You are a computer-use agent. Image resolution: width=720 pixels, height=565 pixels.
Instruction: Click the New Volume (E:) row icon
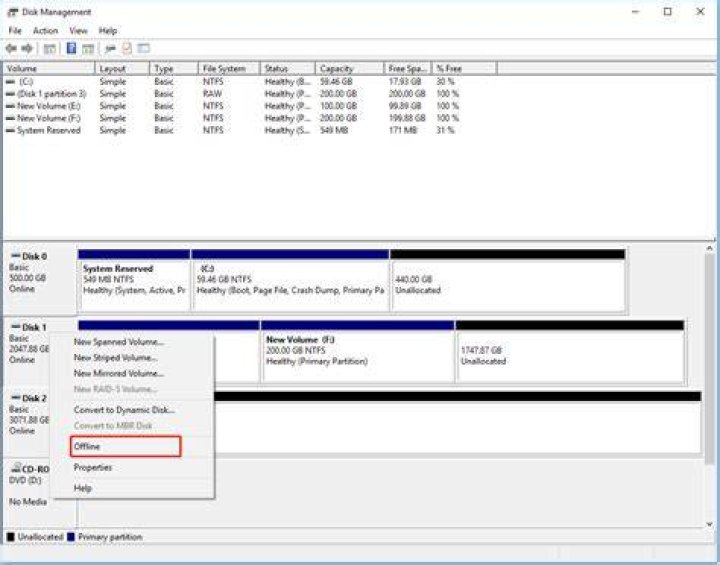point(10,106)
